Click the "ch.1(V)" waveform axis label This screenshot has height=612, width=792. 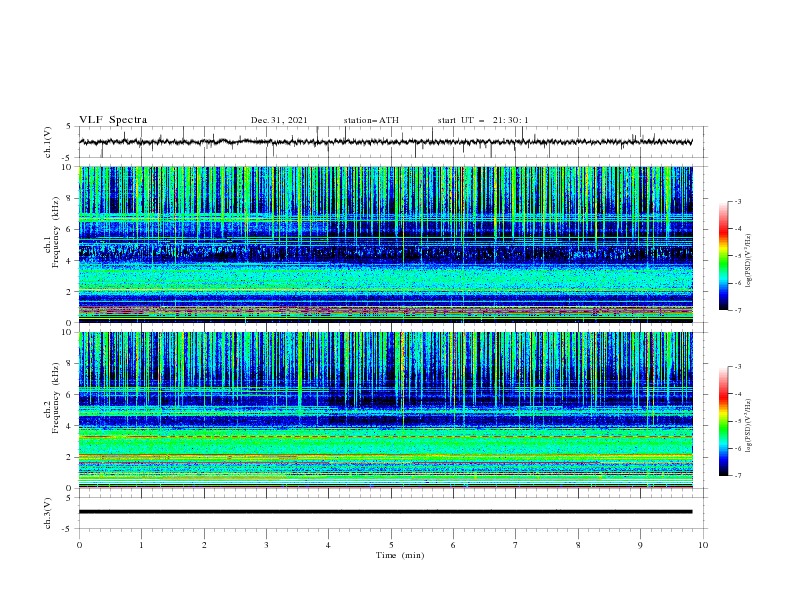point(48,142)
